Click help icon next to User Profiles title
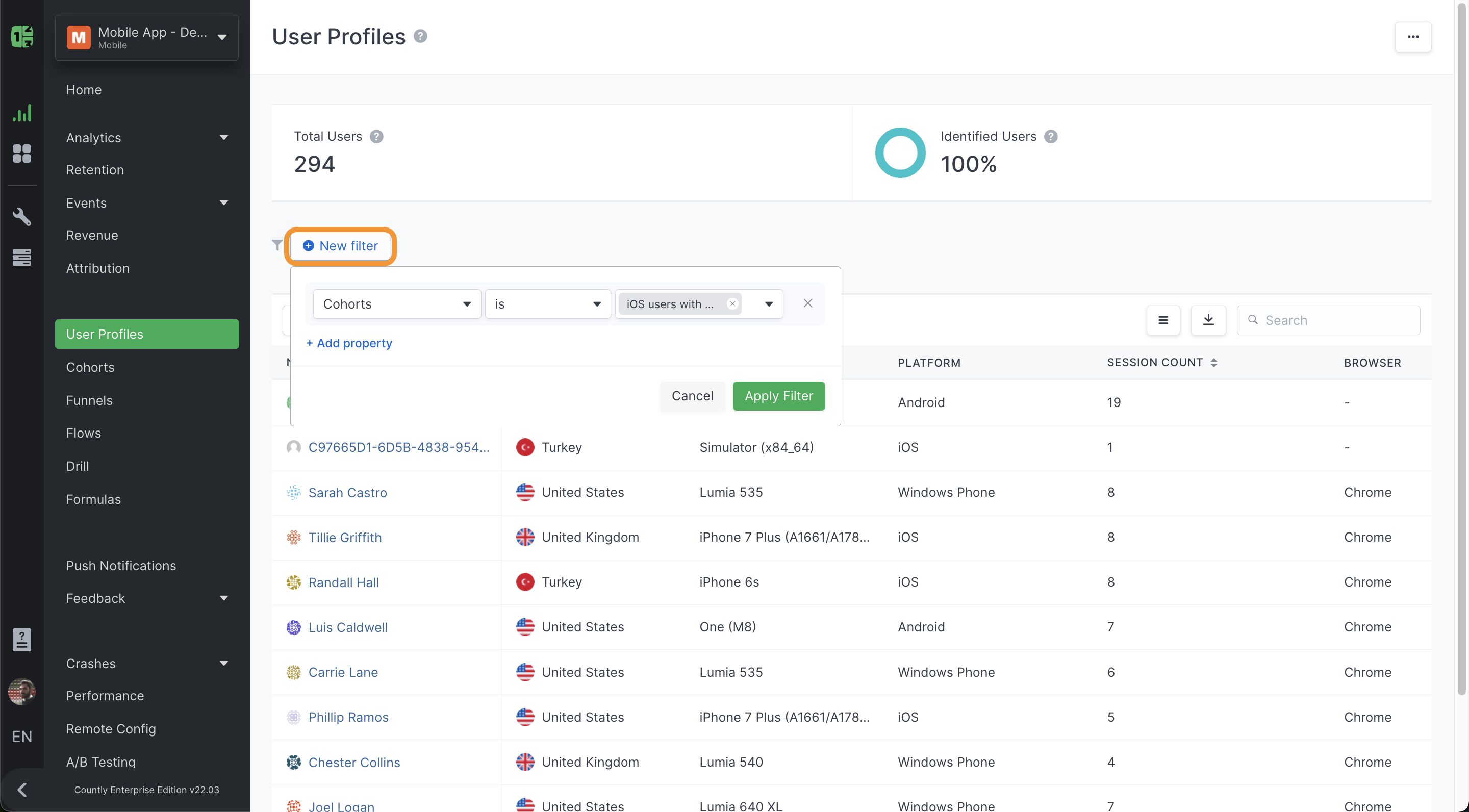Image resolution: width=1469 pixels, height=812 pixels. (420, 37)
